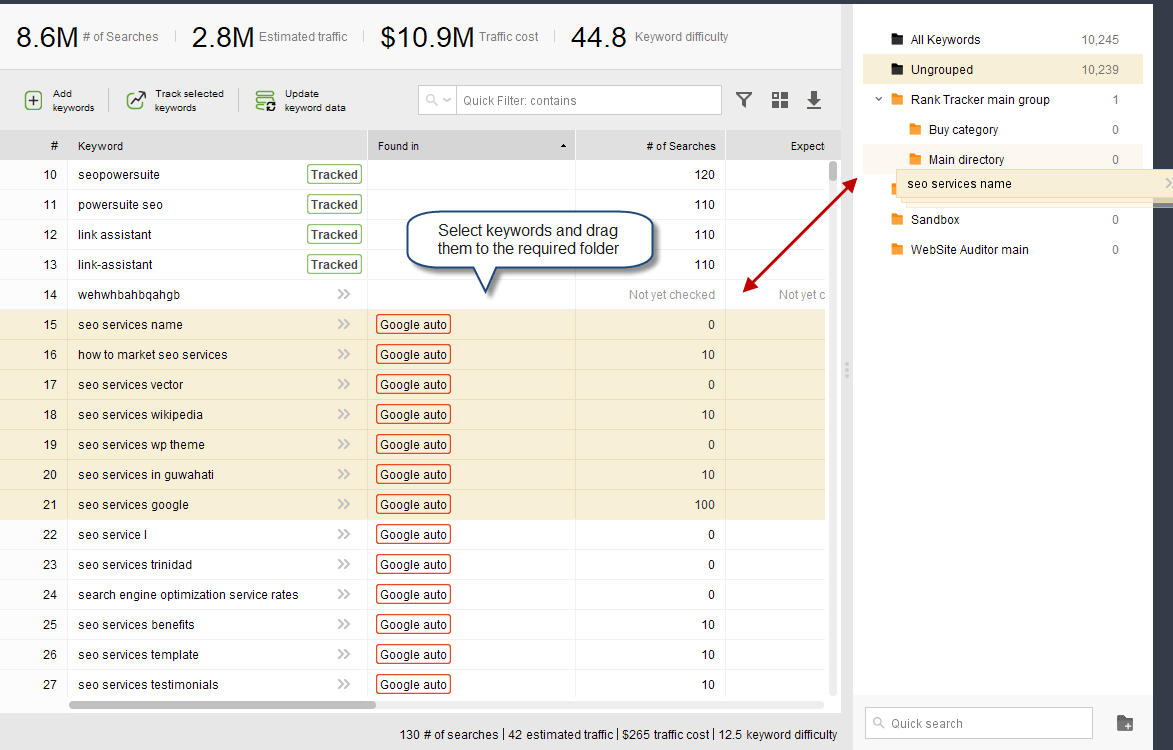1173x750 pixels.
Task: Click the download export icon
Action: 814,100
